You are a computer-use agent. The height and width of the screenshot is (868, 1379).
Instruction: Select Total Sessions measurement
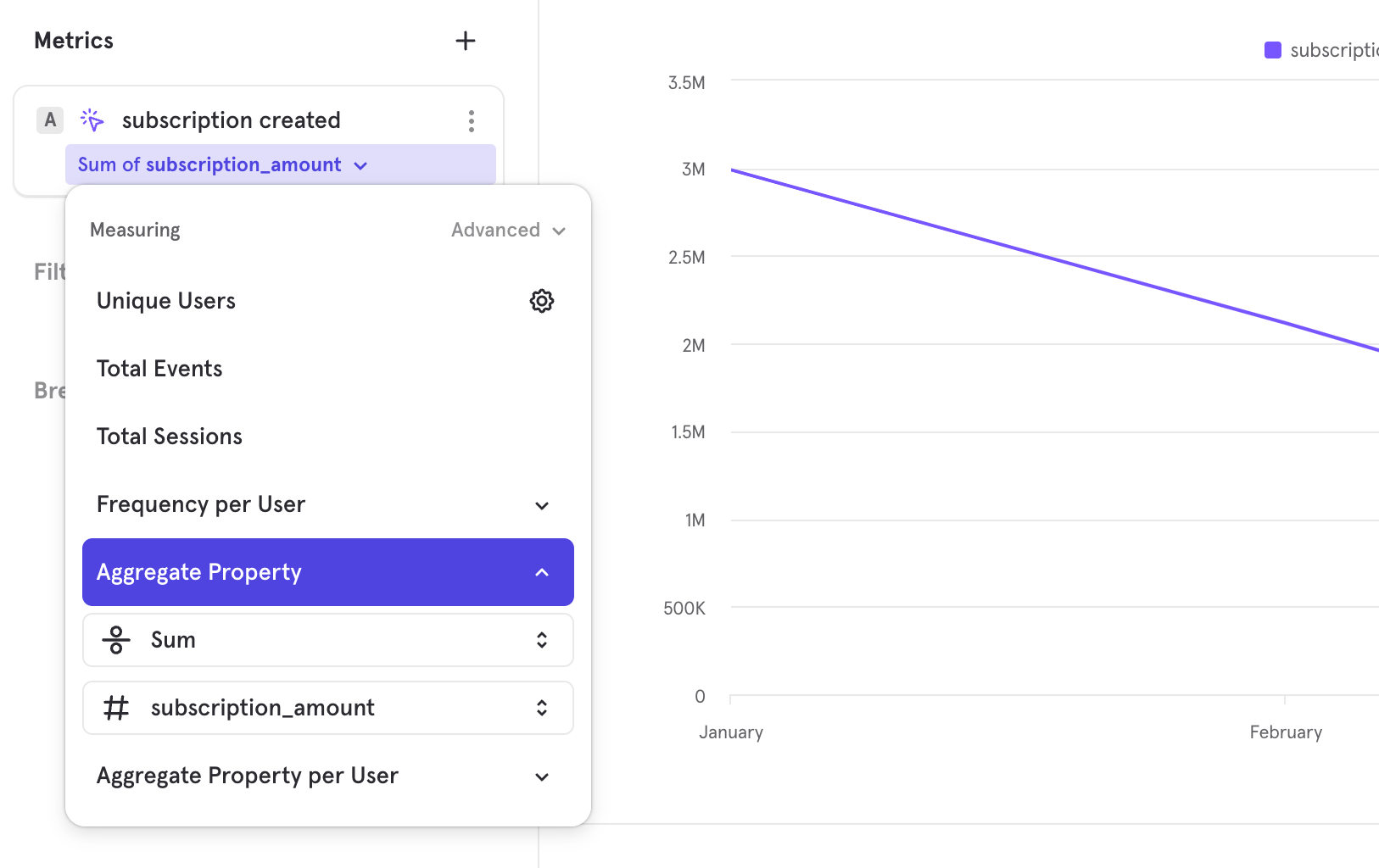coord(328,437)
